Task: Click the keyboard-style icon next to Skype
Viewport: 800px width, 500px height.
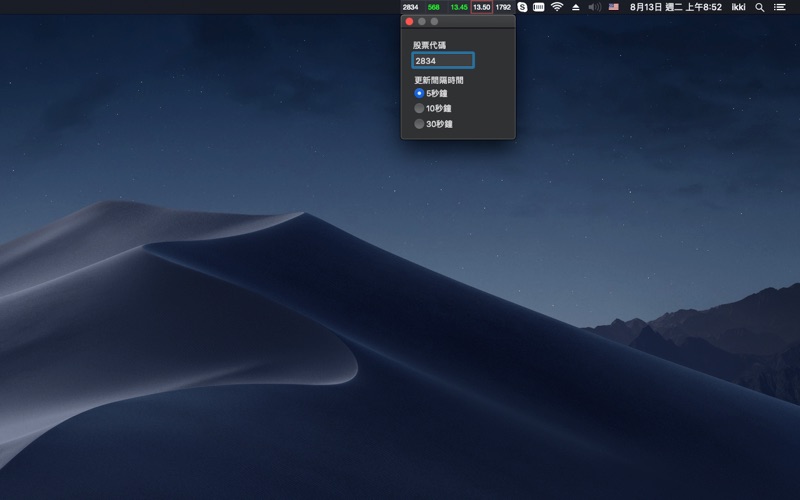Action: click(538, 7)
